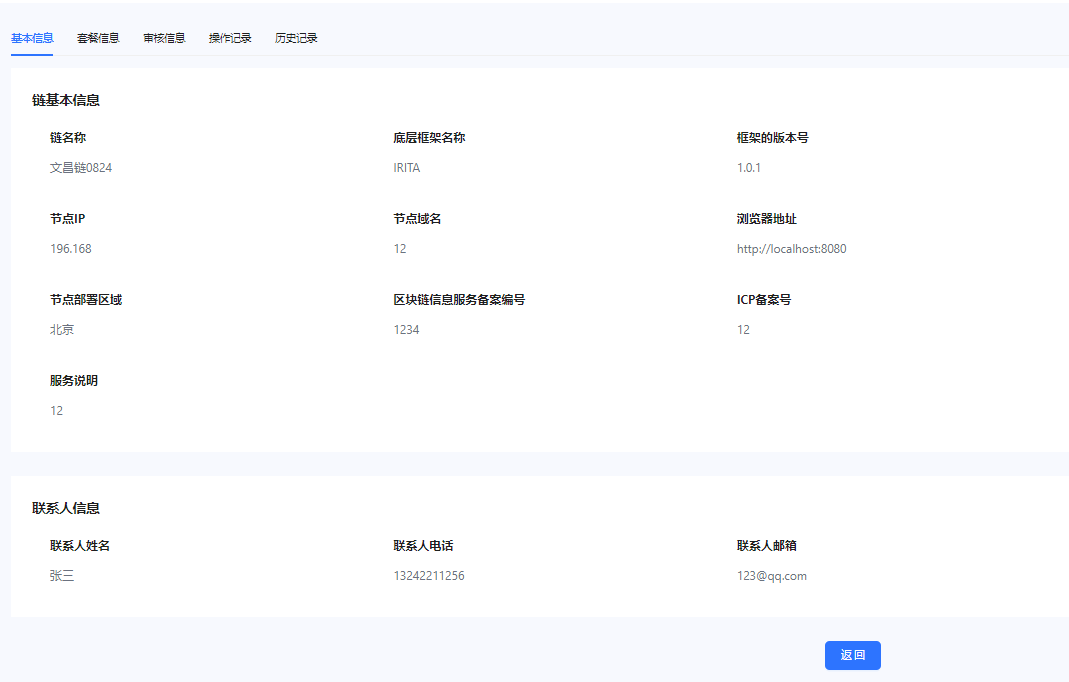This screenshot has width=1069, height=682.
Task: Click the 区块链信息服务备案编号 label
Action: [460, 299]
